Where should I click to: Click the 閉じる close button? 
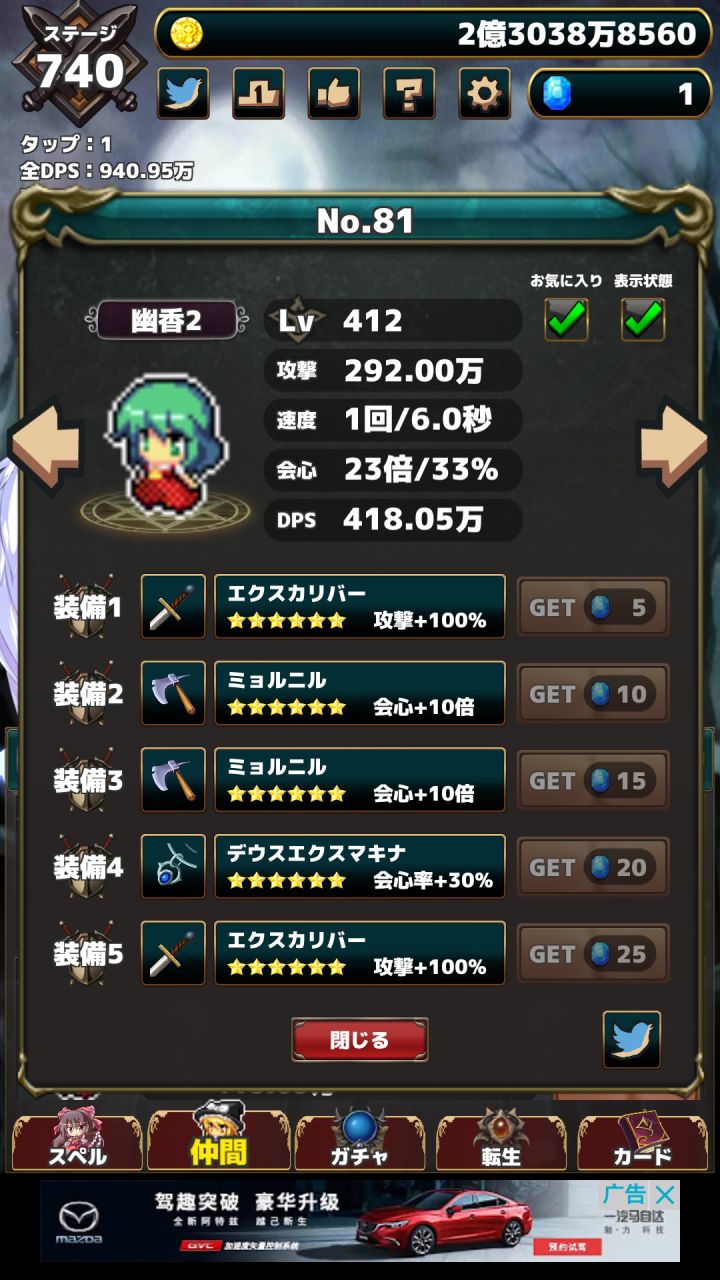[x=360, y=1040]
